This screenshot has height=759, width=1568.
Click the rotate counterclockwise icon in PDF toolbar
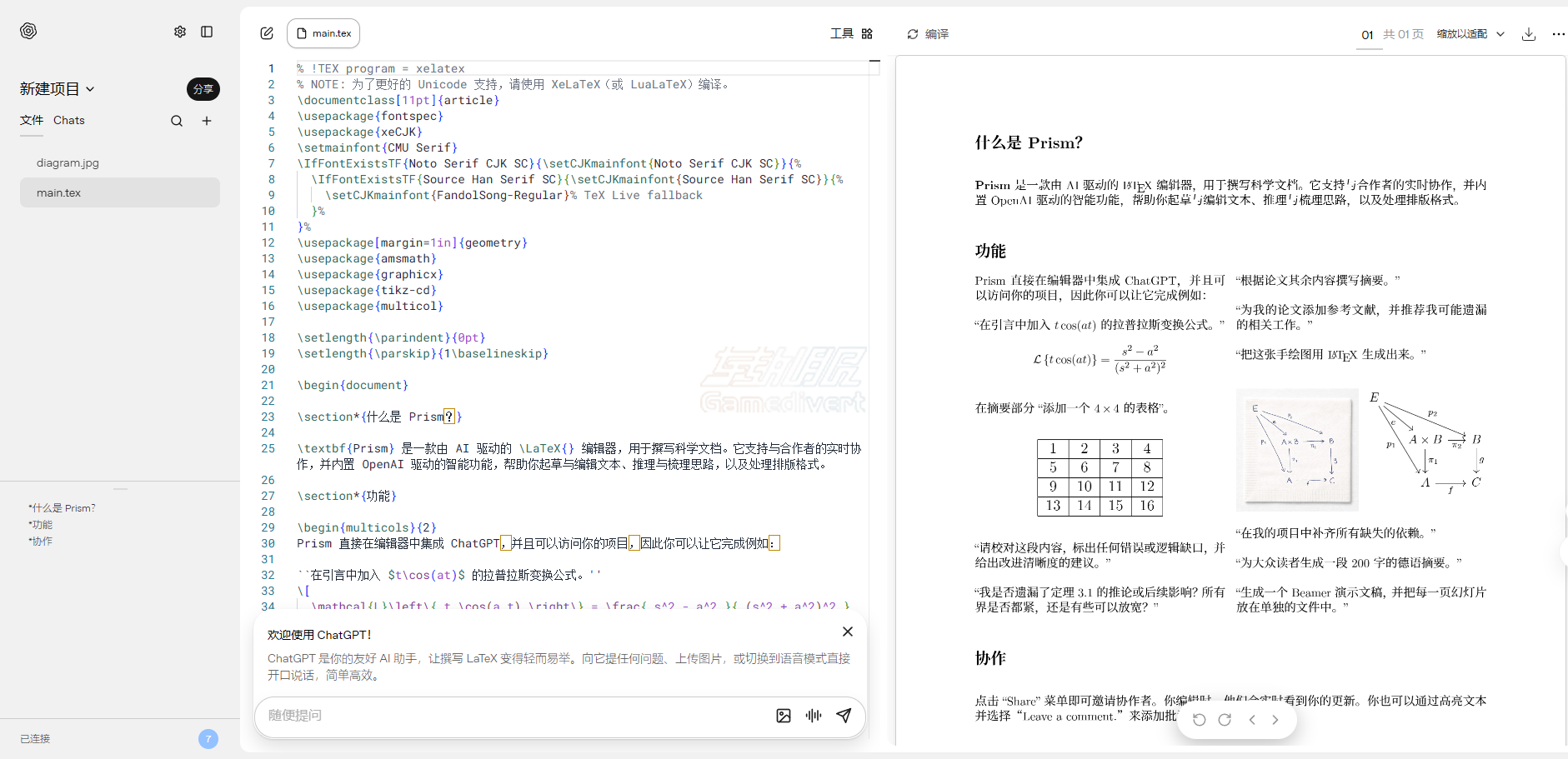(x=1200, y=719)
